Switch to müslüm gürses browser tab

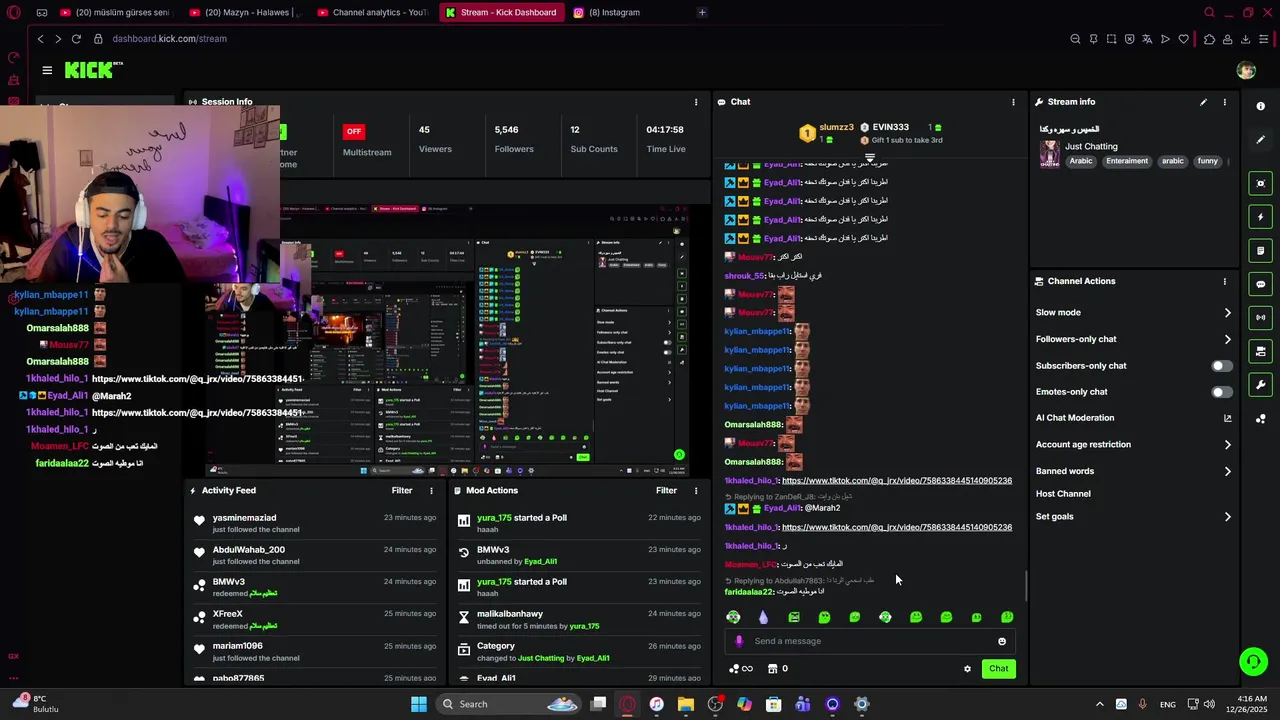click(x=115, y=13)
